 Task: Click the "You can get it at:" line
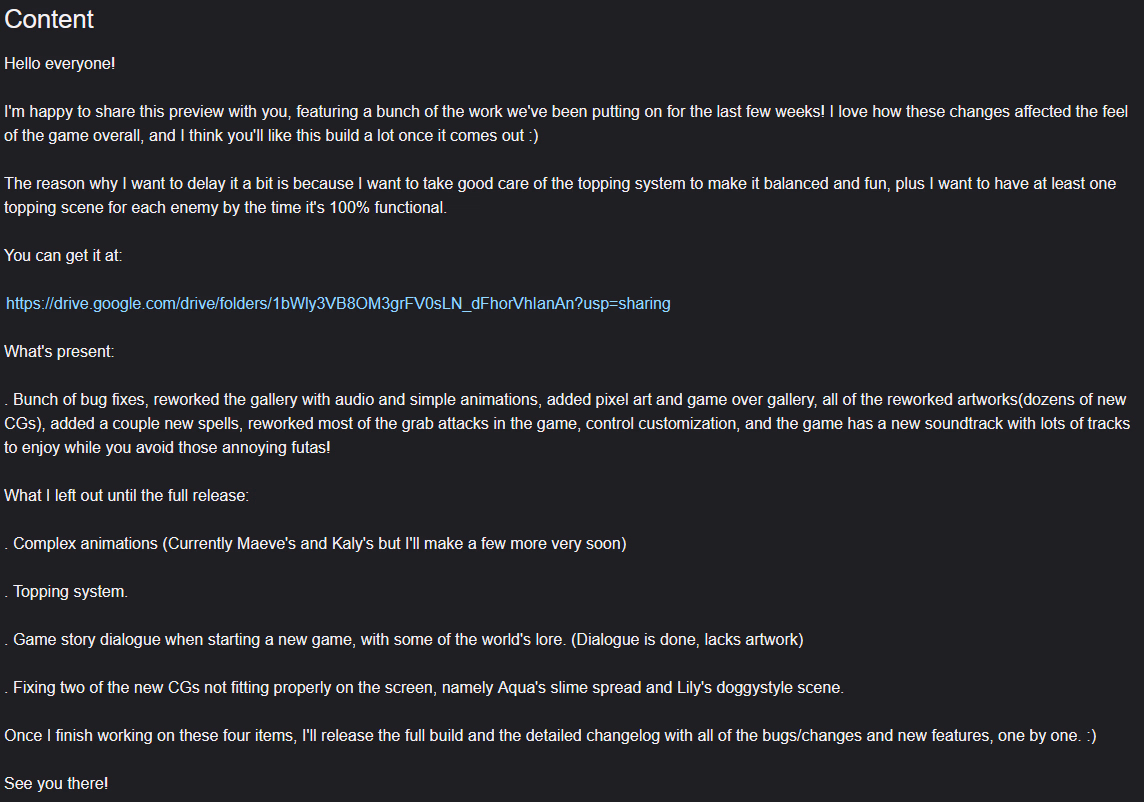(x=63, y=255)
